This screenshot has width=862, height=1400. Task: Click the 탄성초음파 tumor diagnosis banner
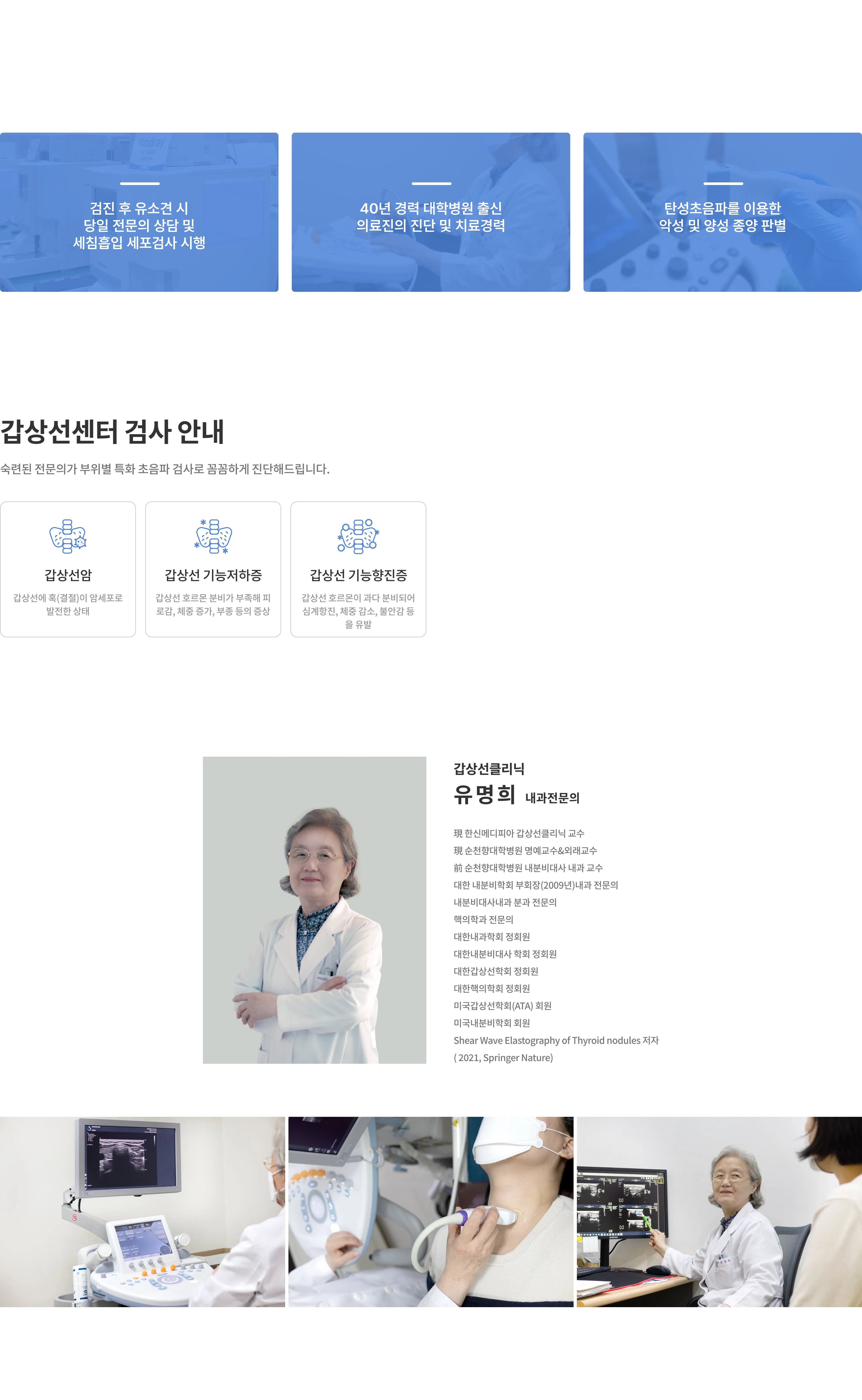coord(722,212)
